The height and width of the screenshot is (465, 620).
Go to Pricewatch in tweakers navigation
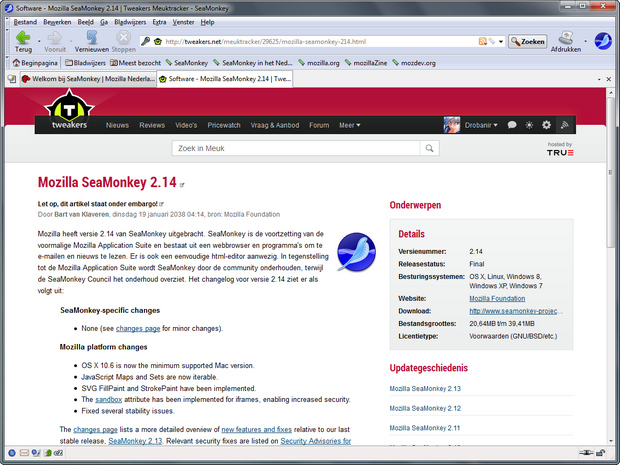point(224,125)
